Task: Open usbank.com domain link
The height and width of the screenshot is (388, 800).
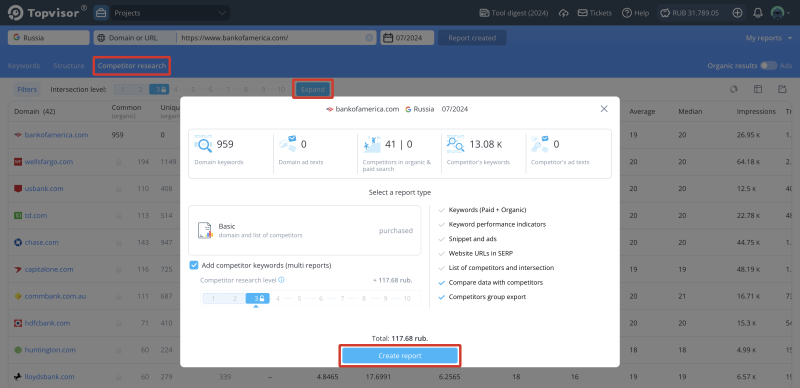Action: [44, 188]
